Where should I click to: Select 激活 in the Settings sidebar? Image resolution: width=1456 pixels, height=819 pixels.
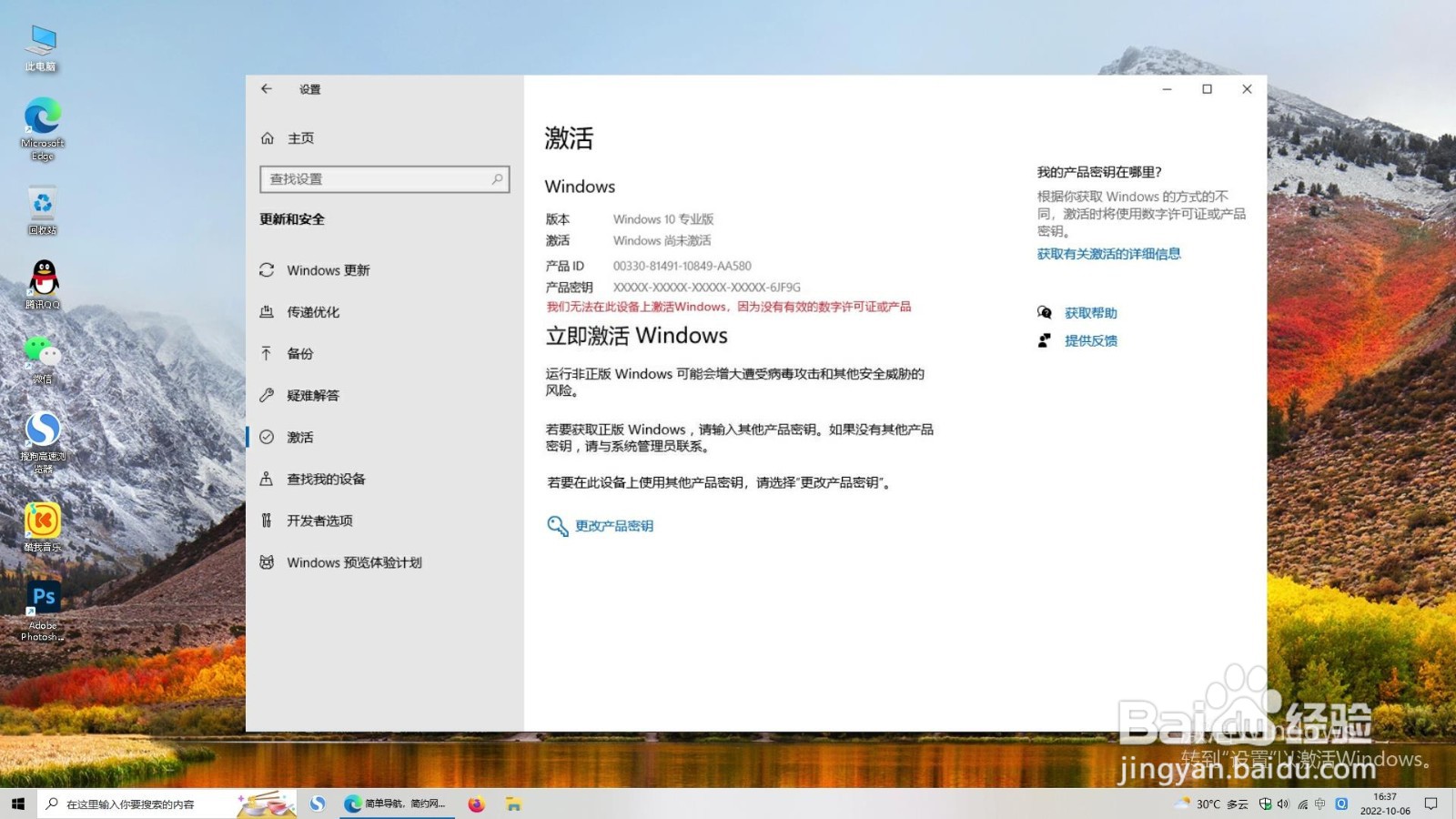point(300,437)
